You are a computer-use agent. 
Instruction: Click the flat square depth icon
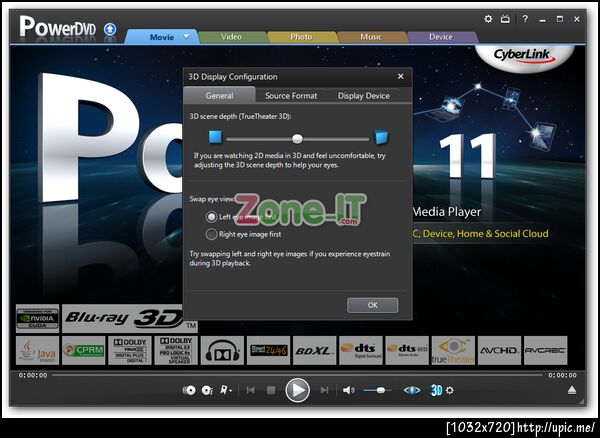215,137
